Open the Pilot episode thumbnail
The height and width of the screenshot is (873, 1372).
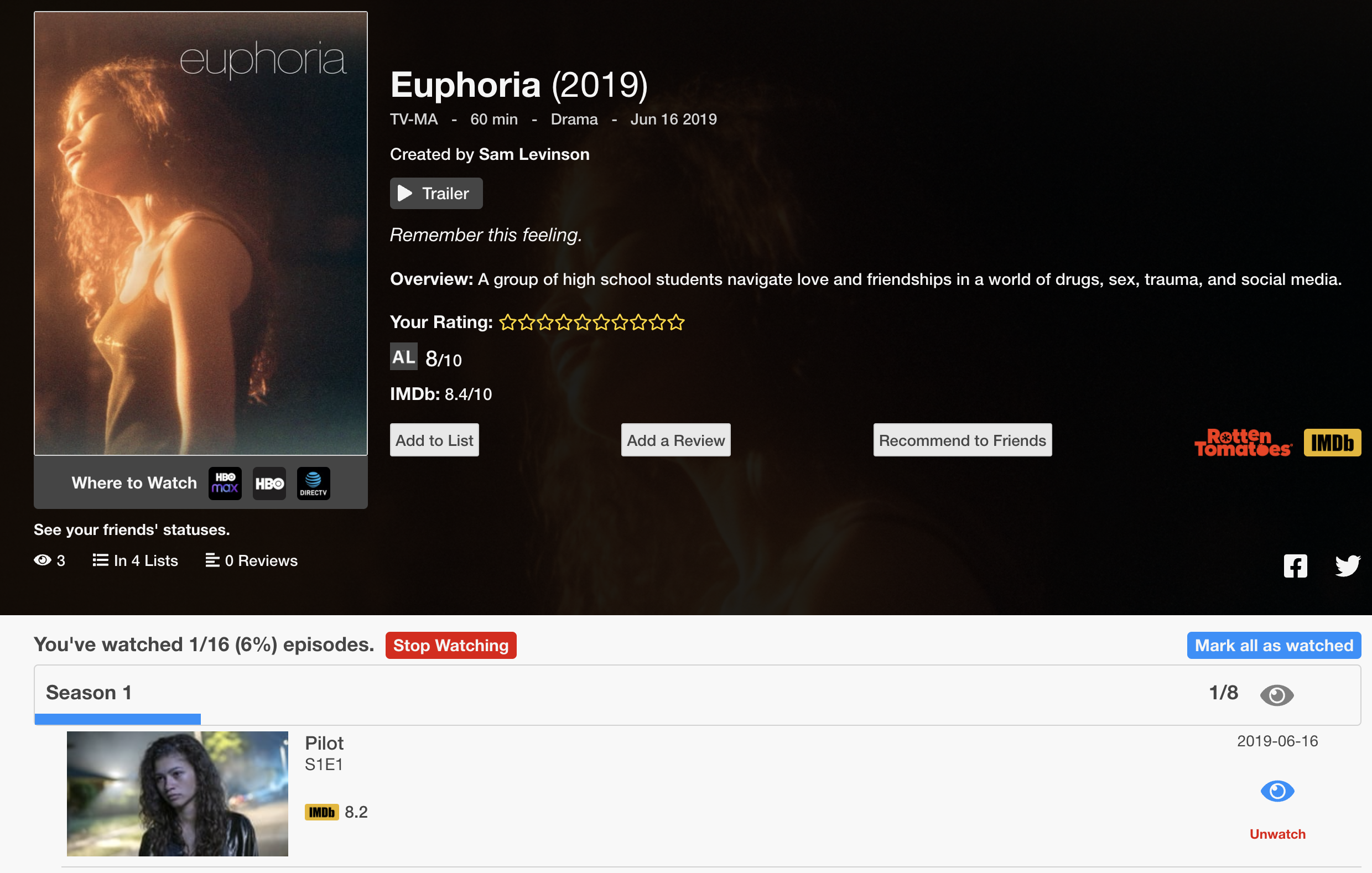point(177,794)
